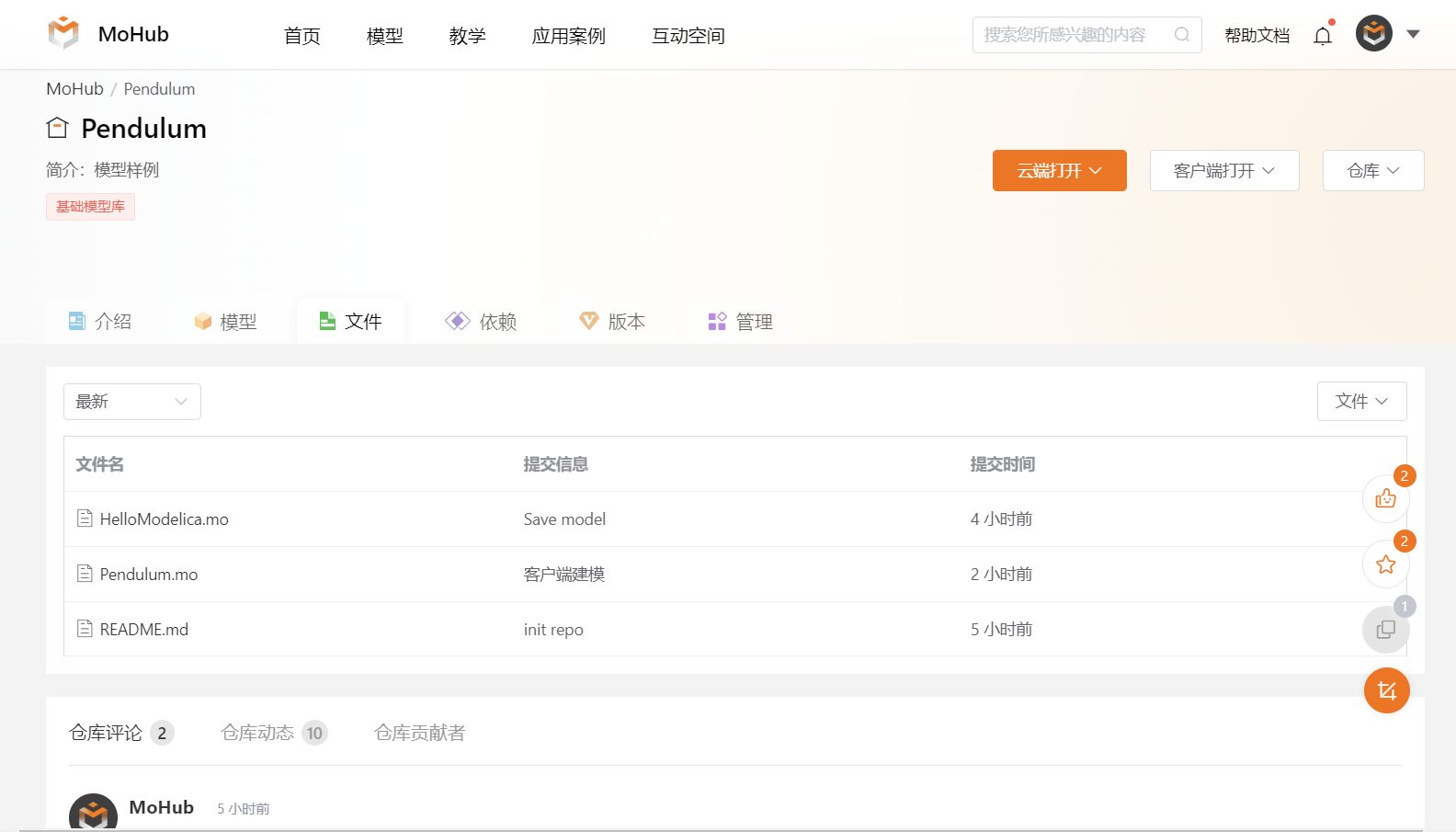
Task: Open the 仓库评论 tab
Action: click(x=121, y=733)
